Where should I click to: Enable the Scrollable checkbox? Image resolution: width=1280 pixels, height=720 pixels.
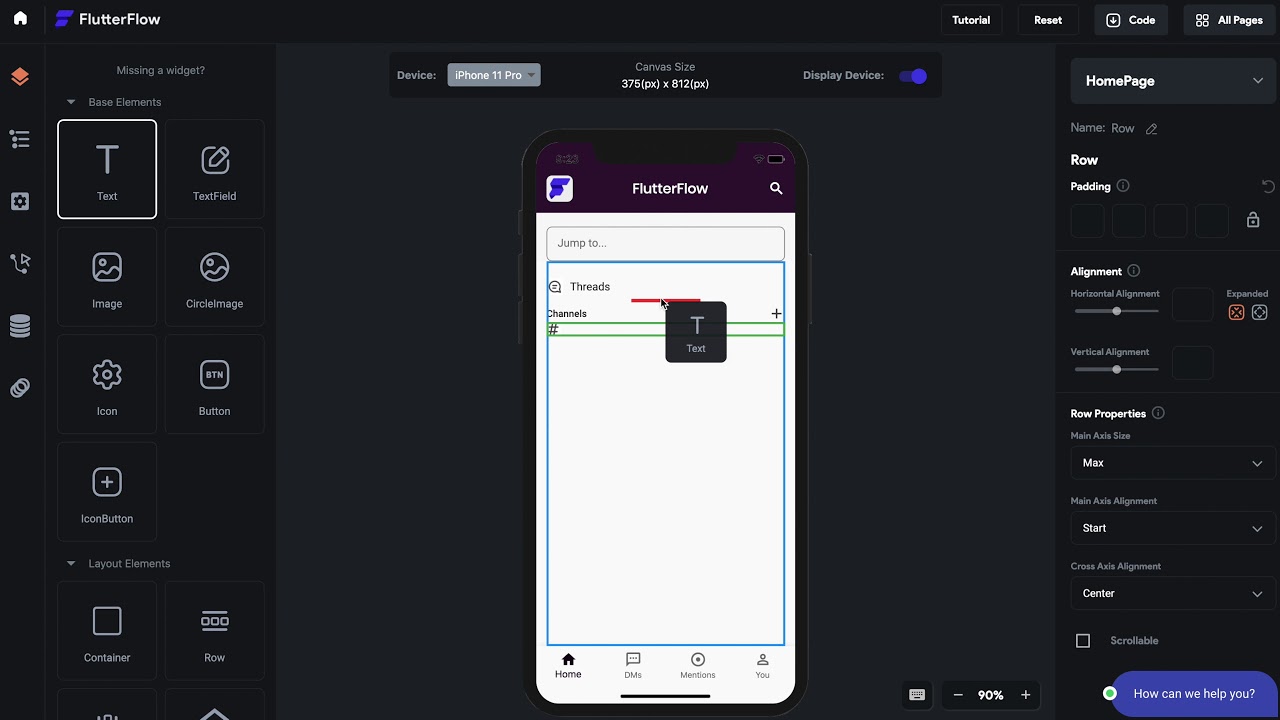[x=1083, y=641]
